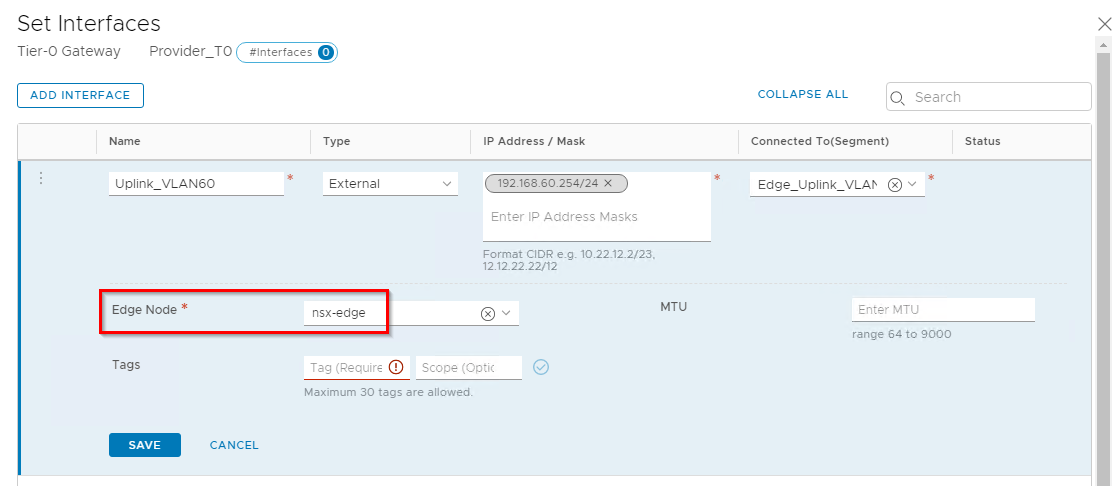The image size is (1118, 486).
Task: Cancel the interface edits
Action: point(234,445)
